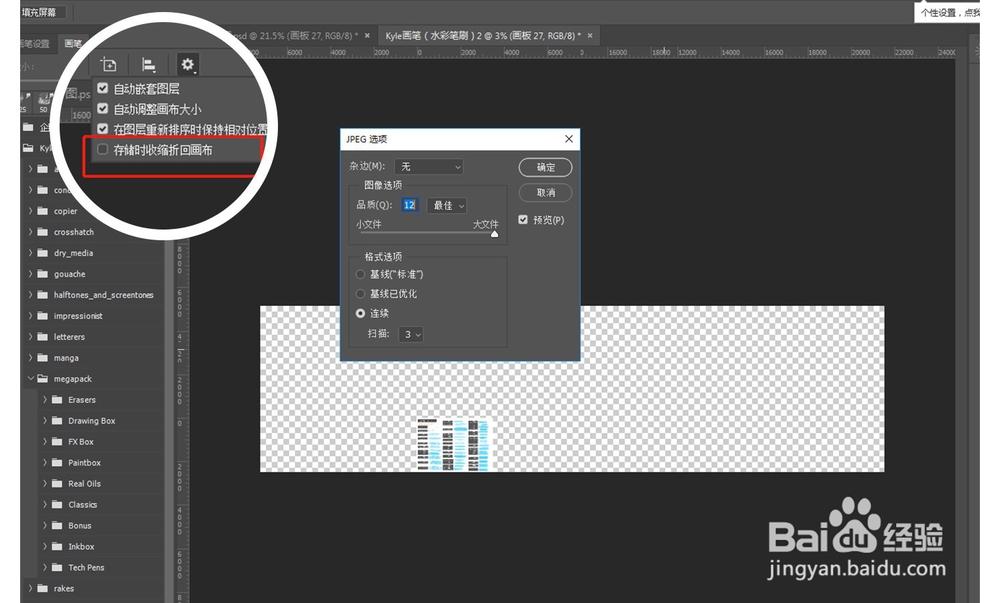Expand the Real Oils subfolder

tap(45, 483)
